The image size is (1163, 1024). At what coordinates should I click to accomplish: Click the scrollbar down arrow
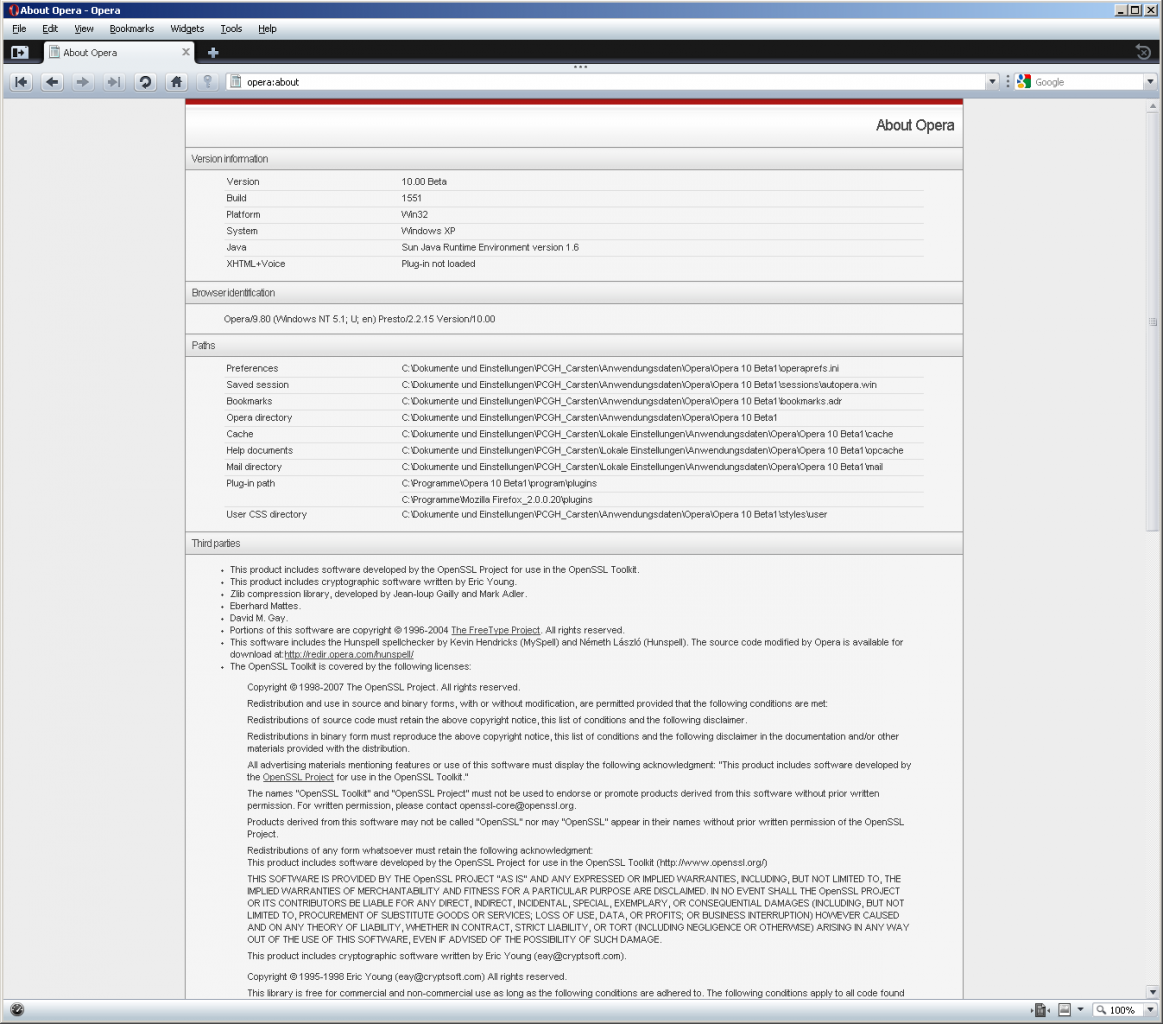(x=1152, y=991)
